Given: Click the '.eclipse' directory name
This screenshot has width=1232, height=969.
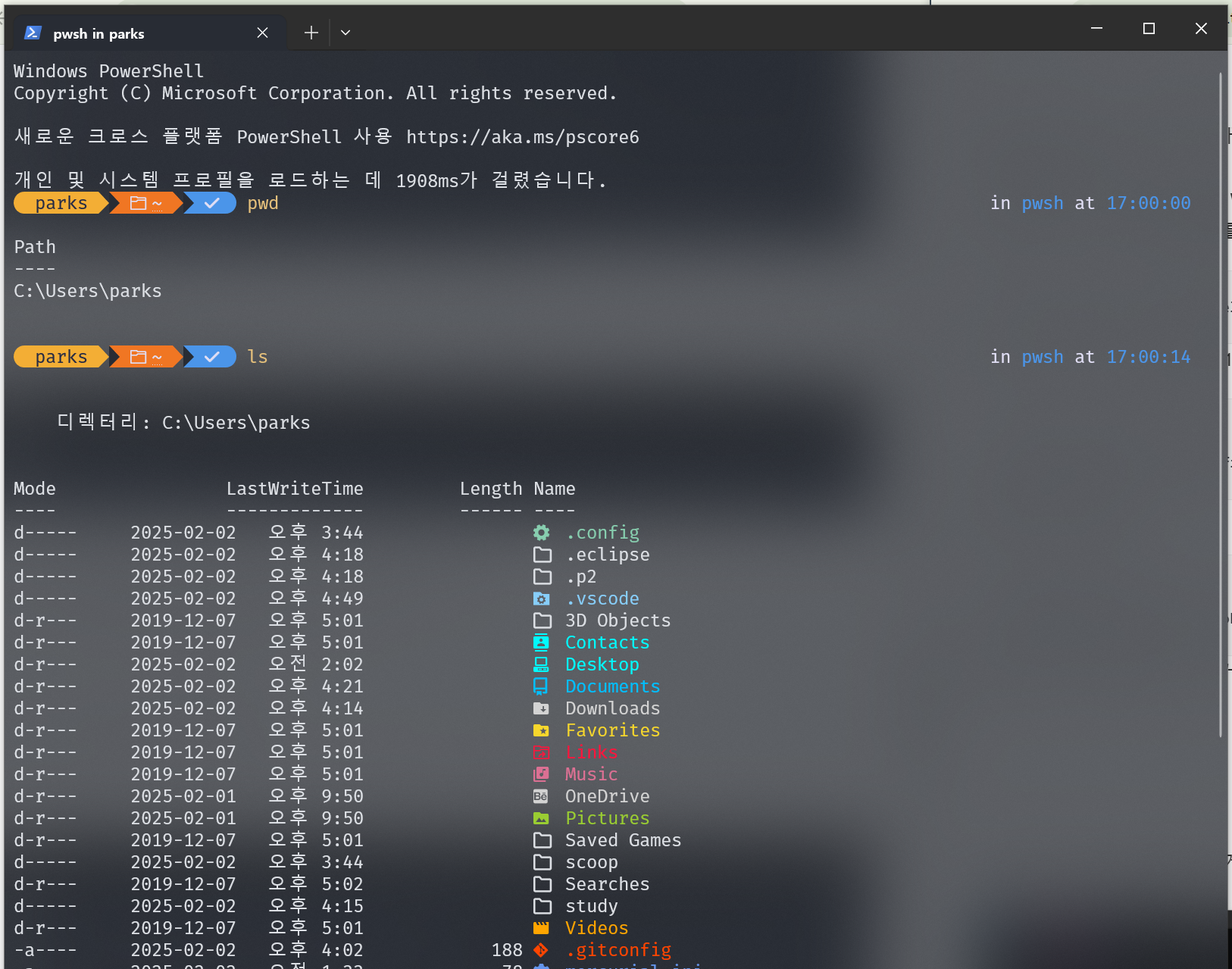Looking at the screenshot, I should click(608, 555).
